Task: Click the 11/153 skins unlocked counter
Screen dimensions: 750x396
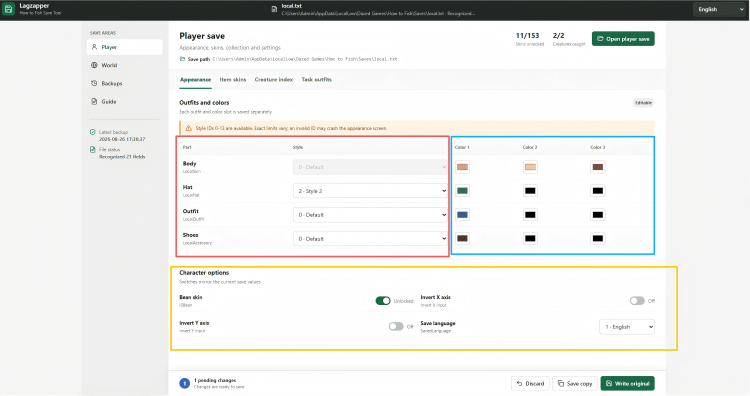Action: point(529,39)
